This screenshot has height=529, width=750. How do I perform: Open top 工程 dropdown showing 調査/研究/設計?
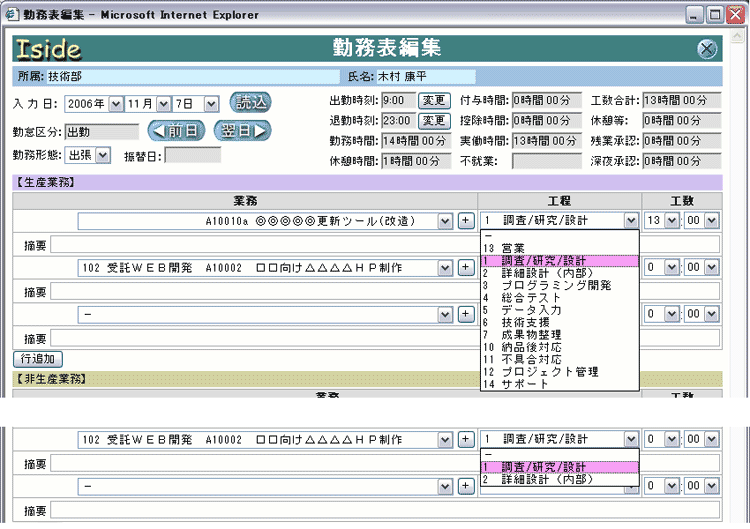click(631, 221)
